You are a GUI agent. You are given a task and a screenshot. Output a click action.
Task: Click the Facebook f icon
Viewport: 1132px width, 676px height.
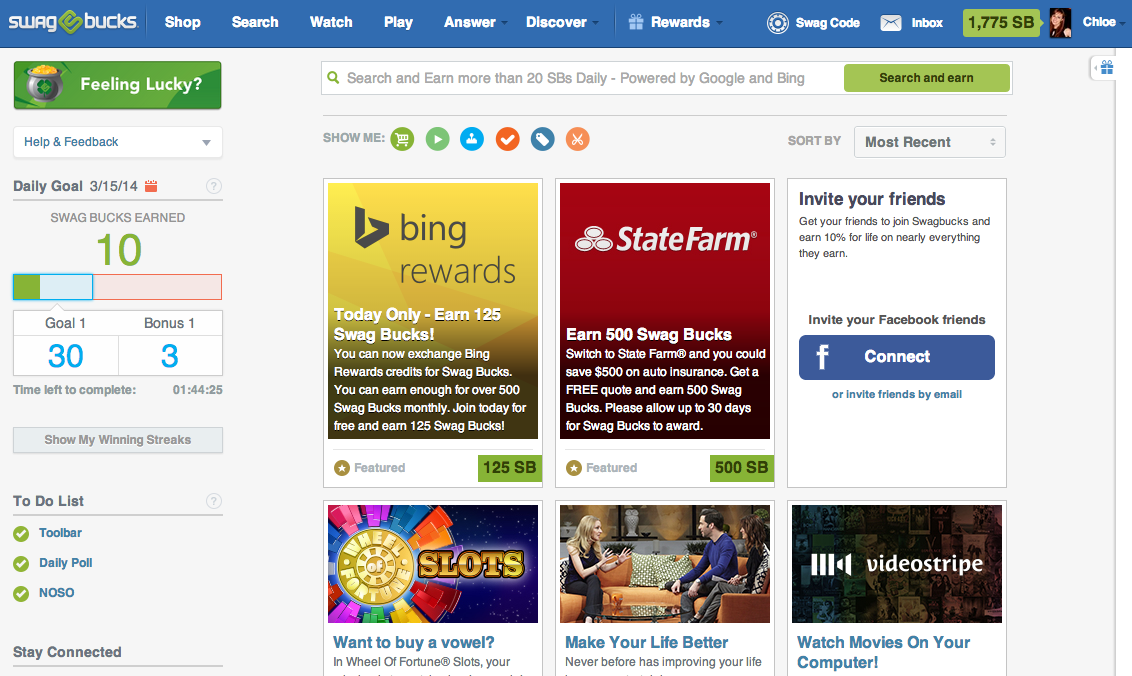coord(822,357)
